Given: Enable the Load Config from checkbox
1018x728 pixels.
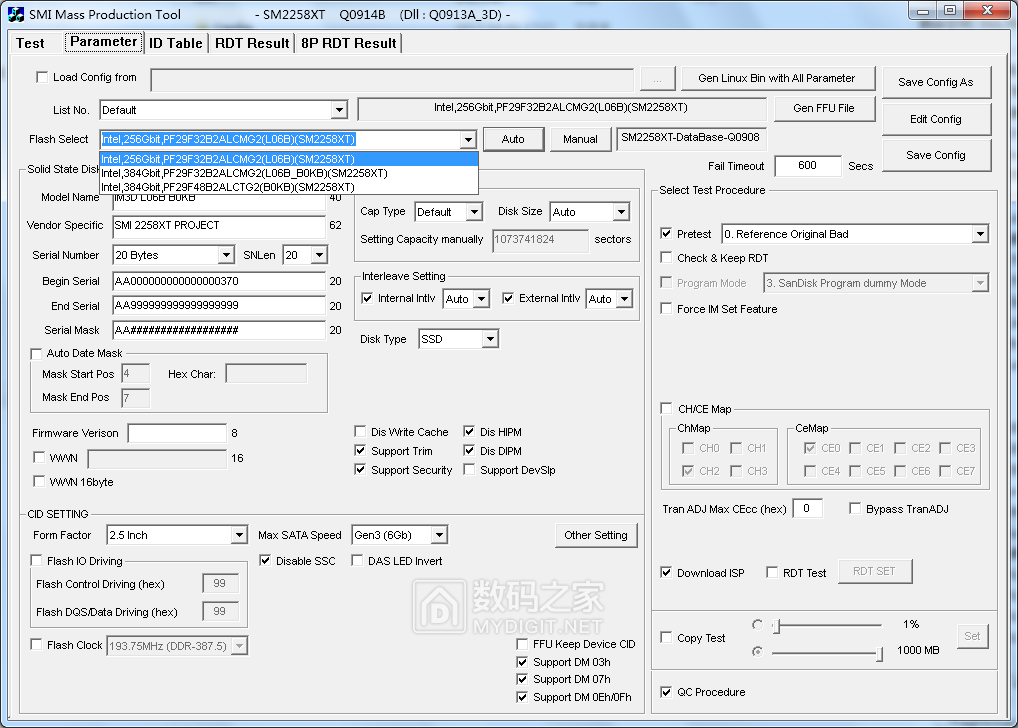Looking at the screenshot, I should pyautogui.click(x=42, y=77).
